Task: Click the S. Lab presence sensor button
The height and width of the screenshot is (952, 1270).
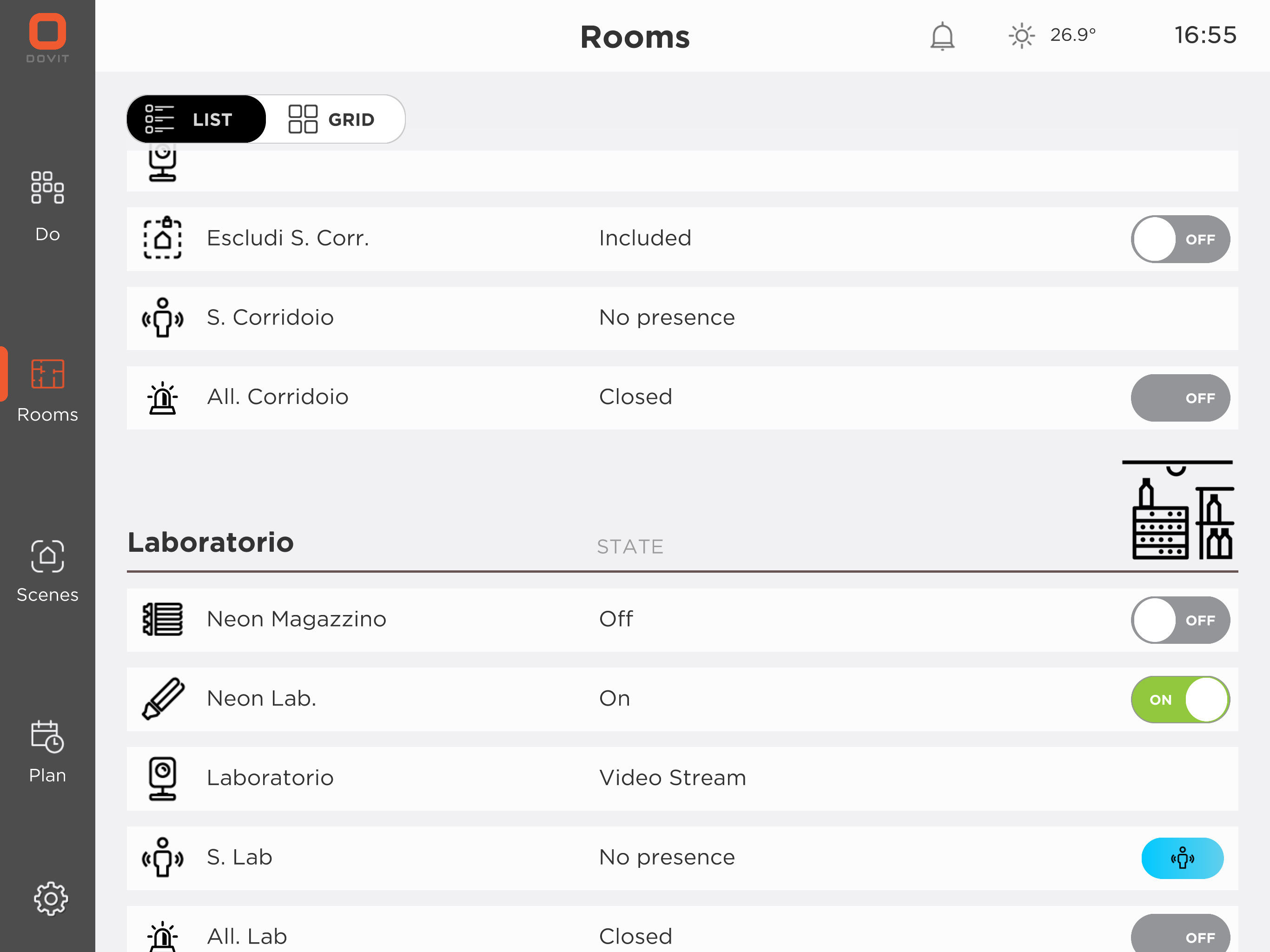Action: point(1182,858)
